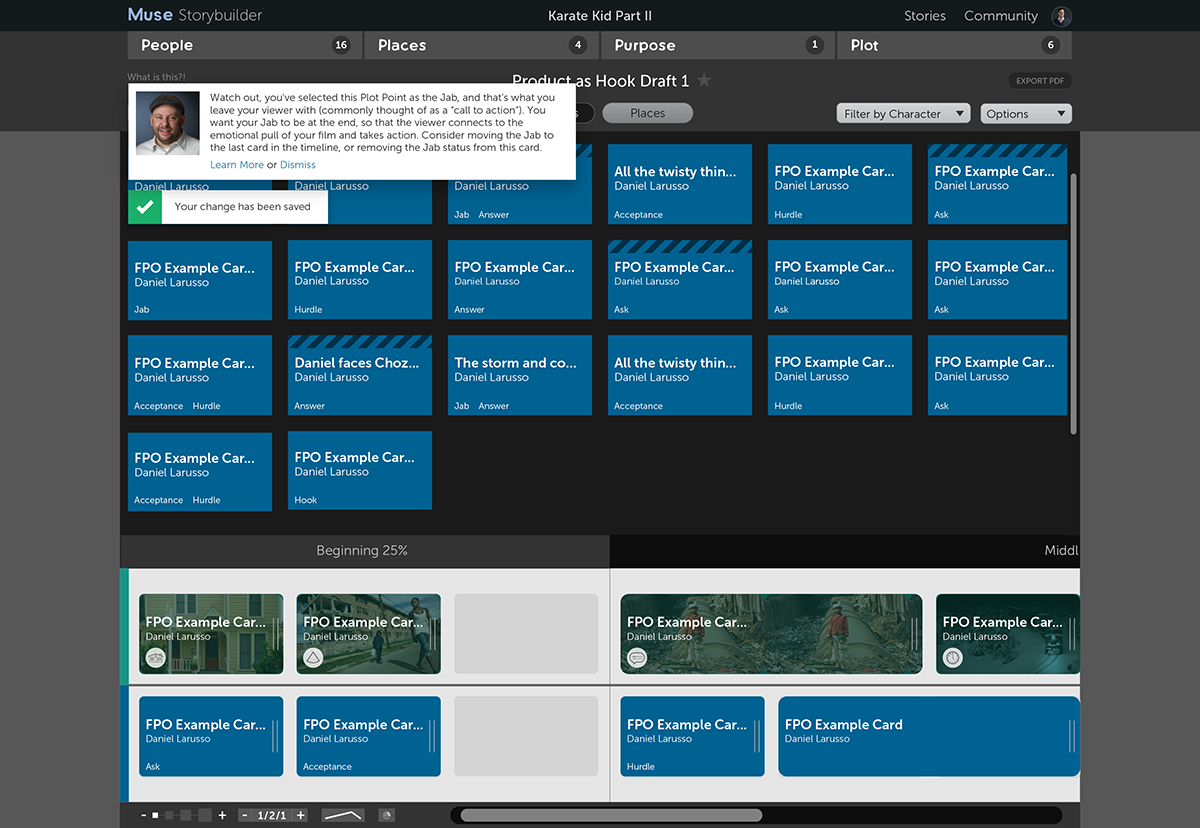Click the speech bubble icon on timeline card

click(x=637, y=657)
